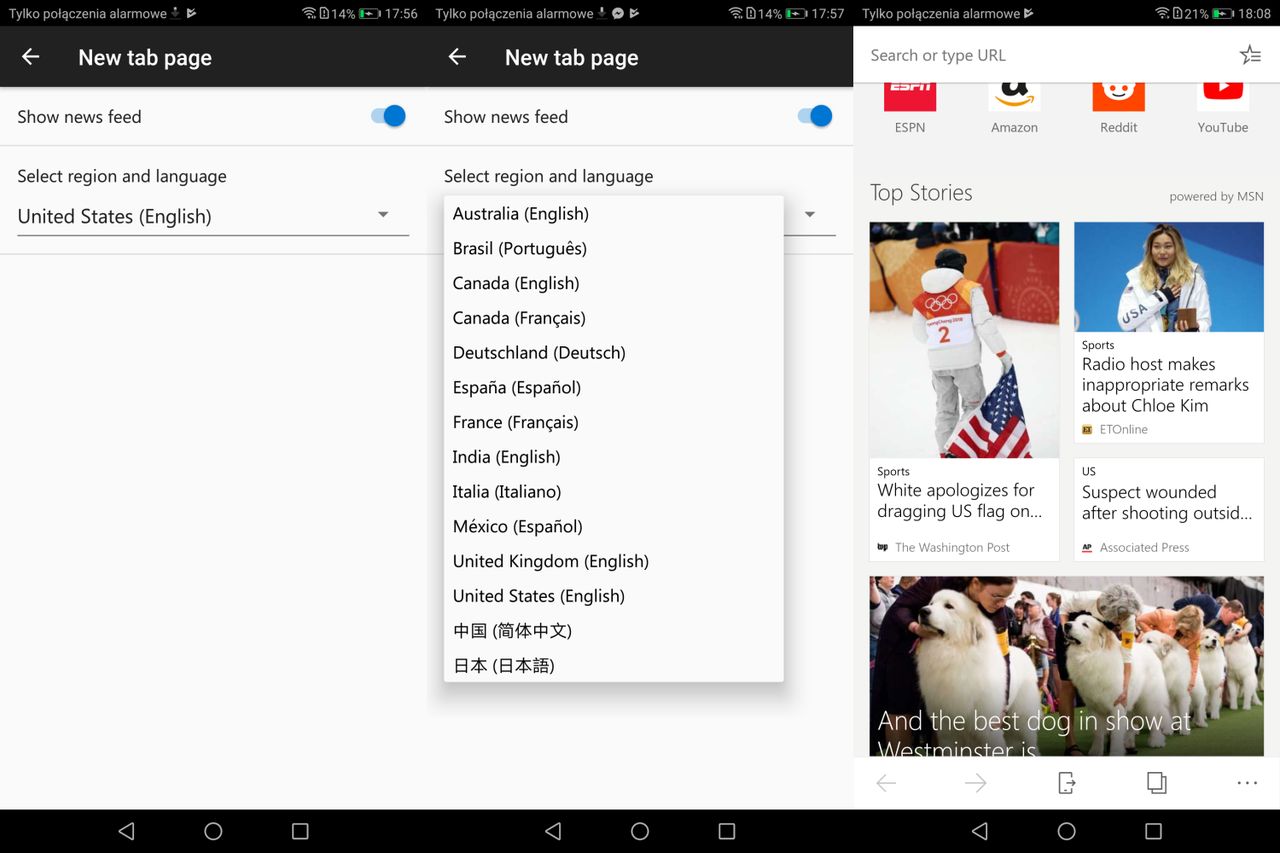Image resolution: width=1280 pixels, height=853 pixels.
Task: Tap the continue on PC icon
Action: [1067, 783]
